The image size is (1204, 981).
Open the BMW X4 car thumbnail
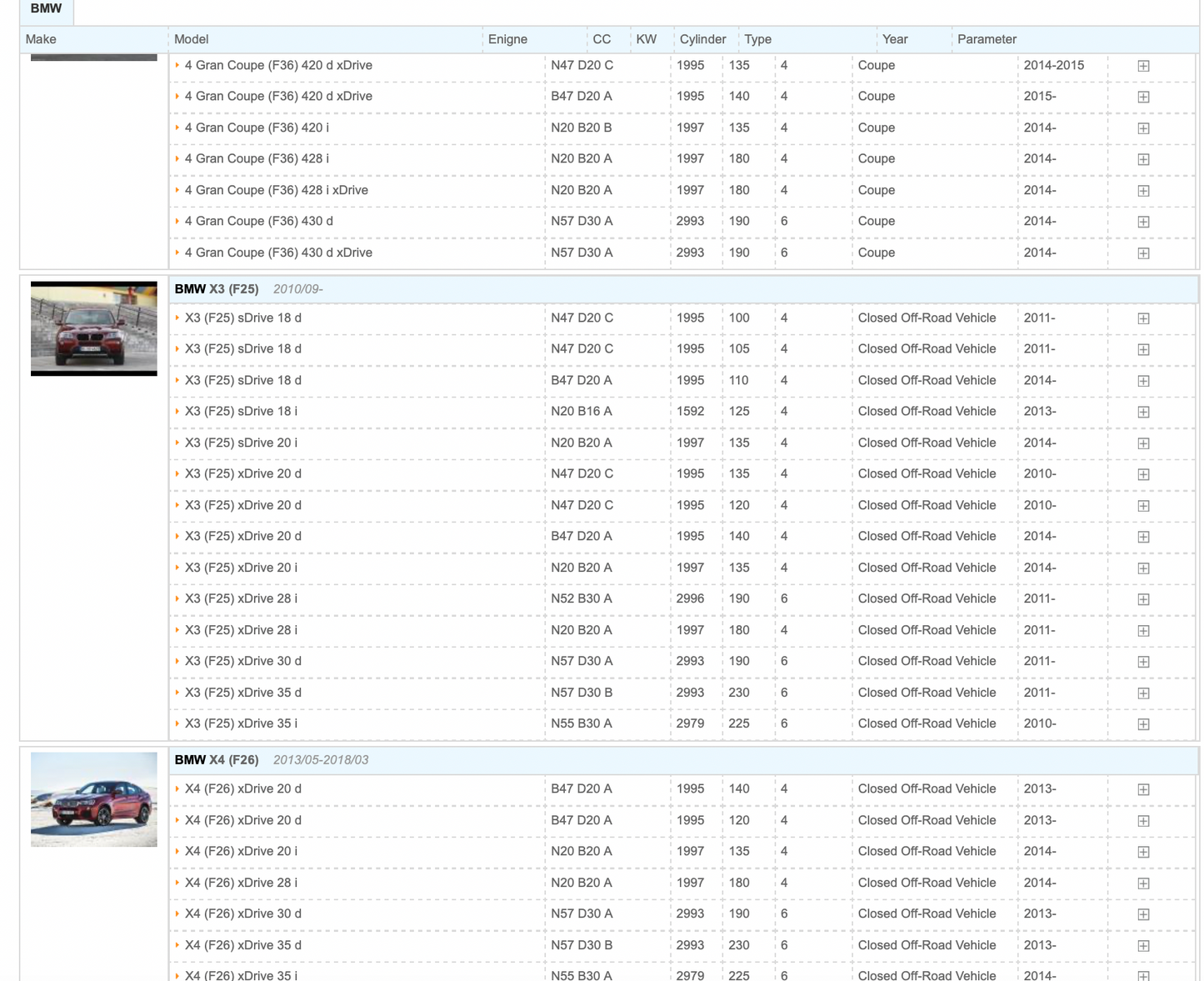click(x=94, y=799)
